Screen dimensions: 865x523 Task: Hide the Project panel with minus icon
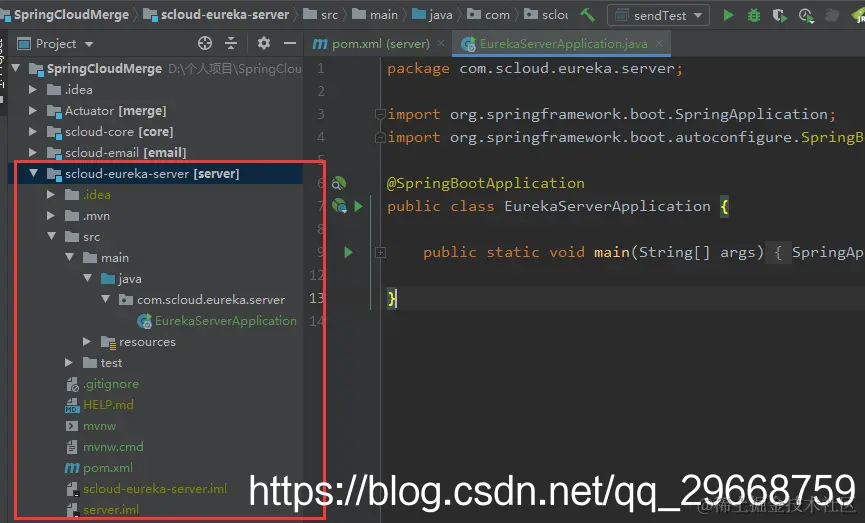click(290, 43)
